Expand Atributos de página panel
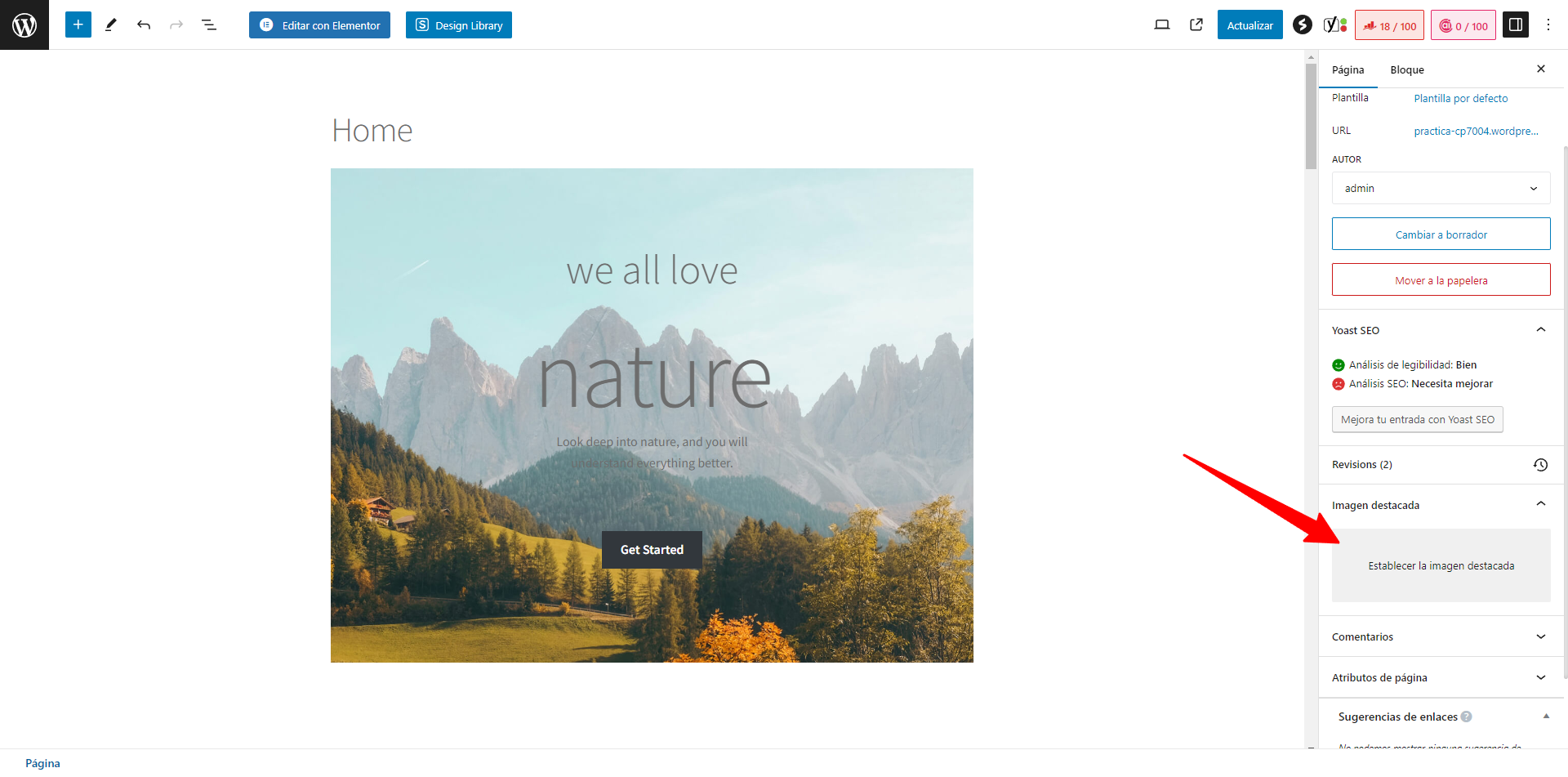Image resolution: width=1568 pixels, height=777 pixels. click(1441, 677)
